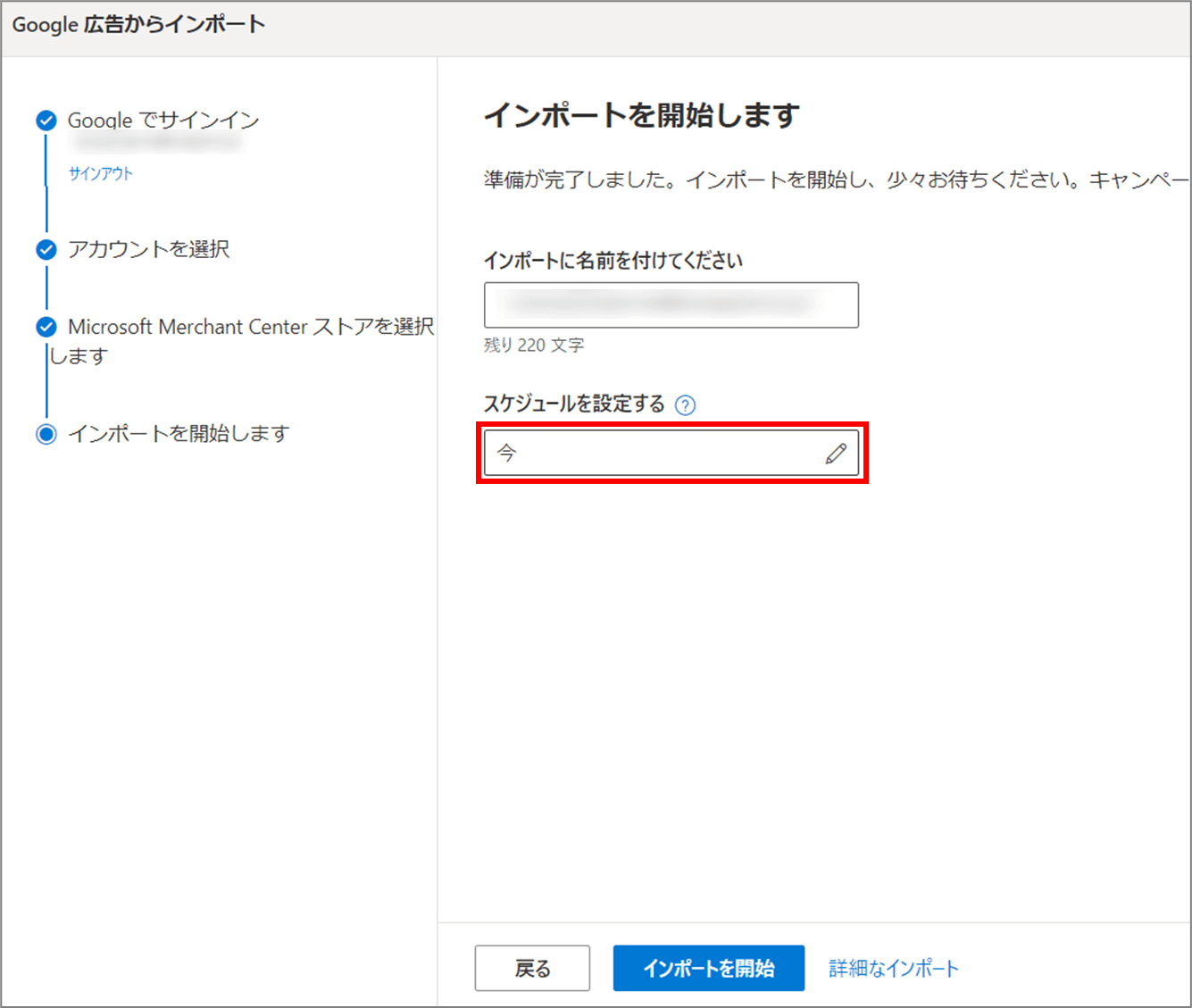Click the 戻る button

532,969
